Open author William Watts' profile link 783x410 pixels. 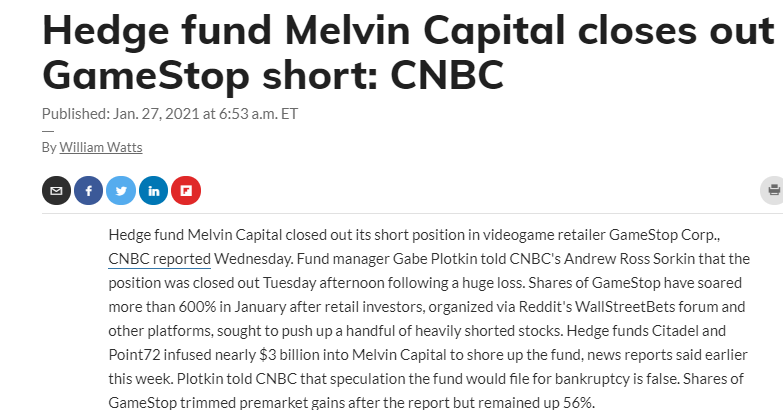coord(100,147)
